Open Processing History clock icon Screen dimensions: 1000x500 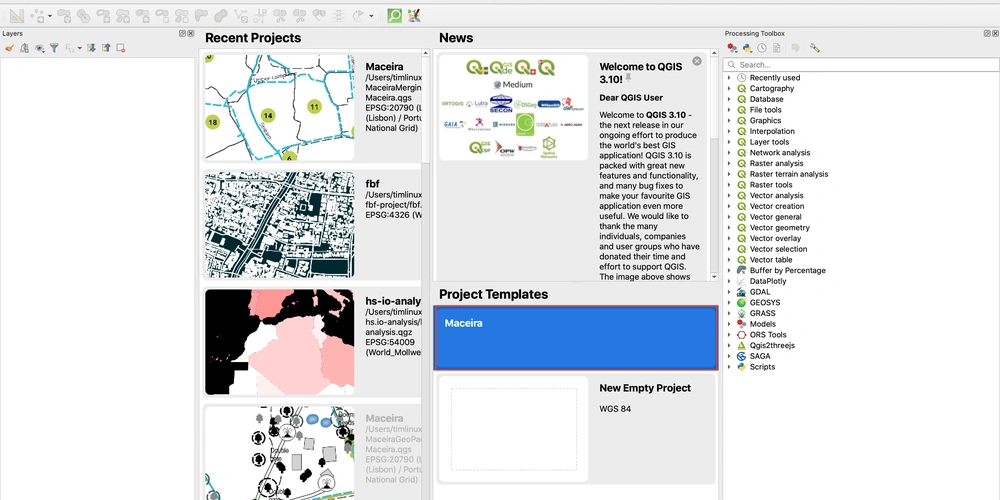tap(762, 48)
